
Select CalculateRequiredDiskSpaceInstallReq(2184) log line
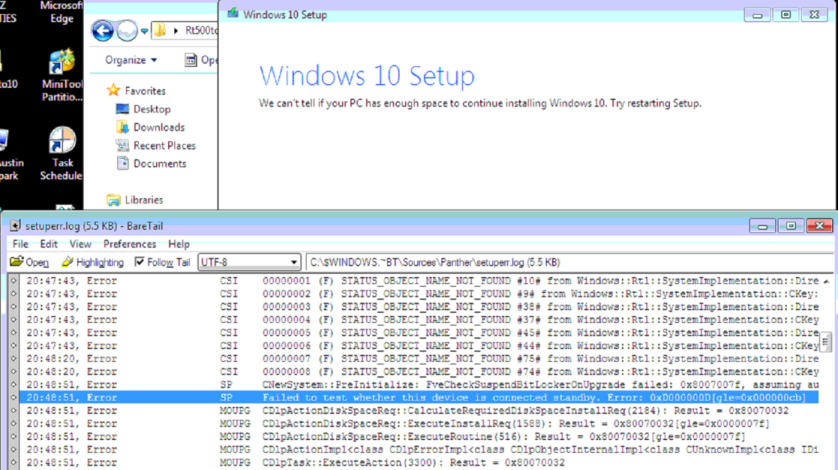pos(419,411)
